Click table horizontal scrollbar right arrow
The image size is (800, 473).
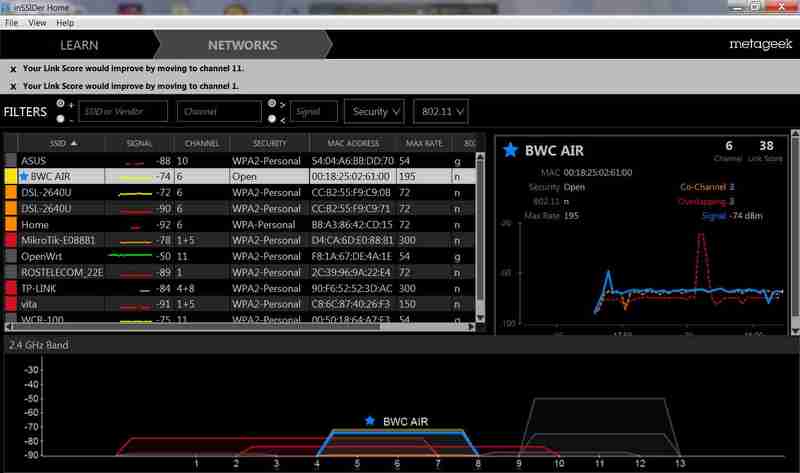471,327
